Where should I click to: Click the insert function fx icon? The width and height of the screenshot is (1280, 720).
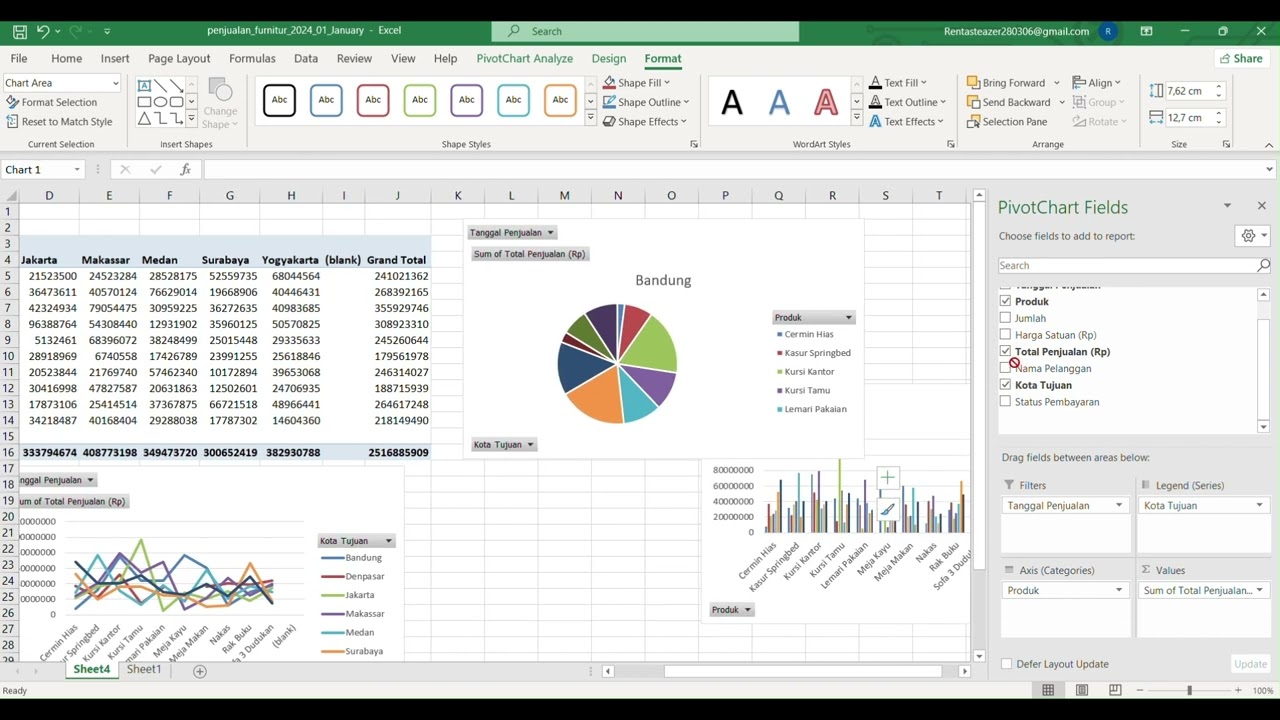click(x=186, y=170)
